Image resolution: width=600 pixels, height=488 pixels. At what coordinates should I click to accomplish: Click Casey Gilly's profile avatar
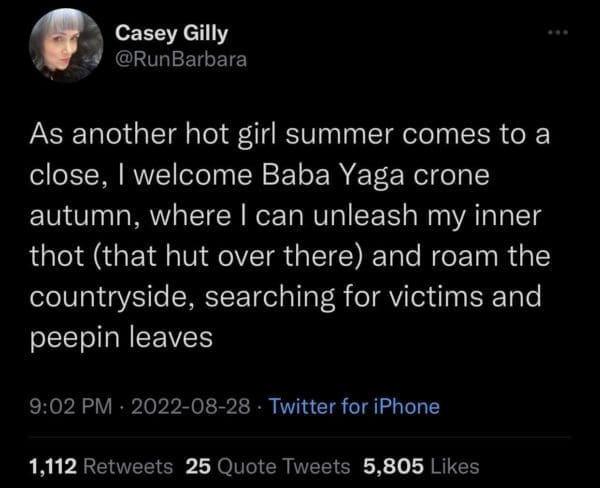tap(65, 52)
